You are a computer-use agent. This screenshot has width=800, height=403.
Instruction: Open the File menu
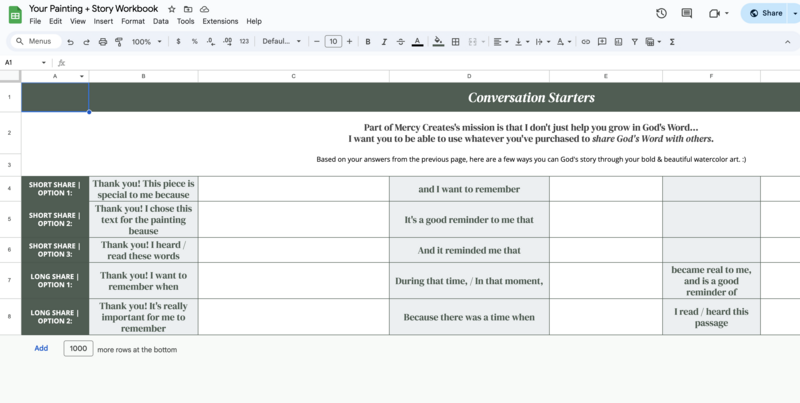click(35, 21)
